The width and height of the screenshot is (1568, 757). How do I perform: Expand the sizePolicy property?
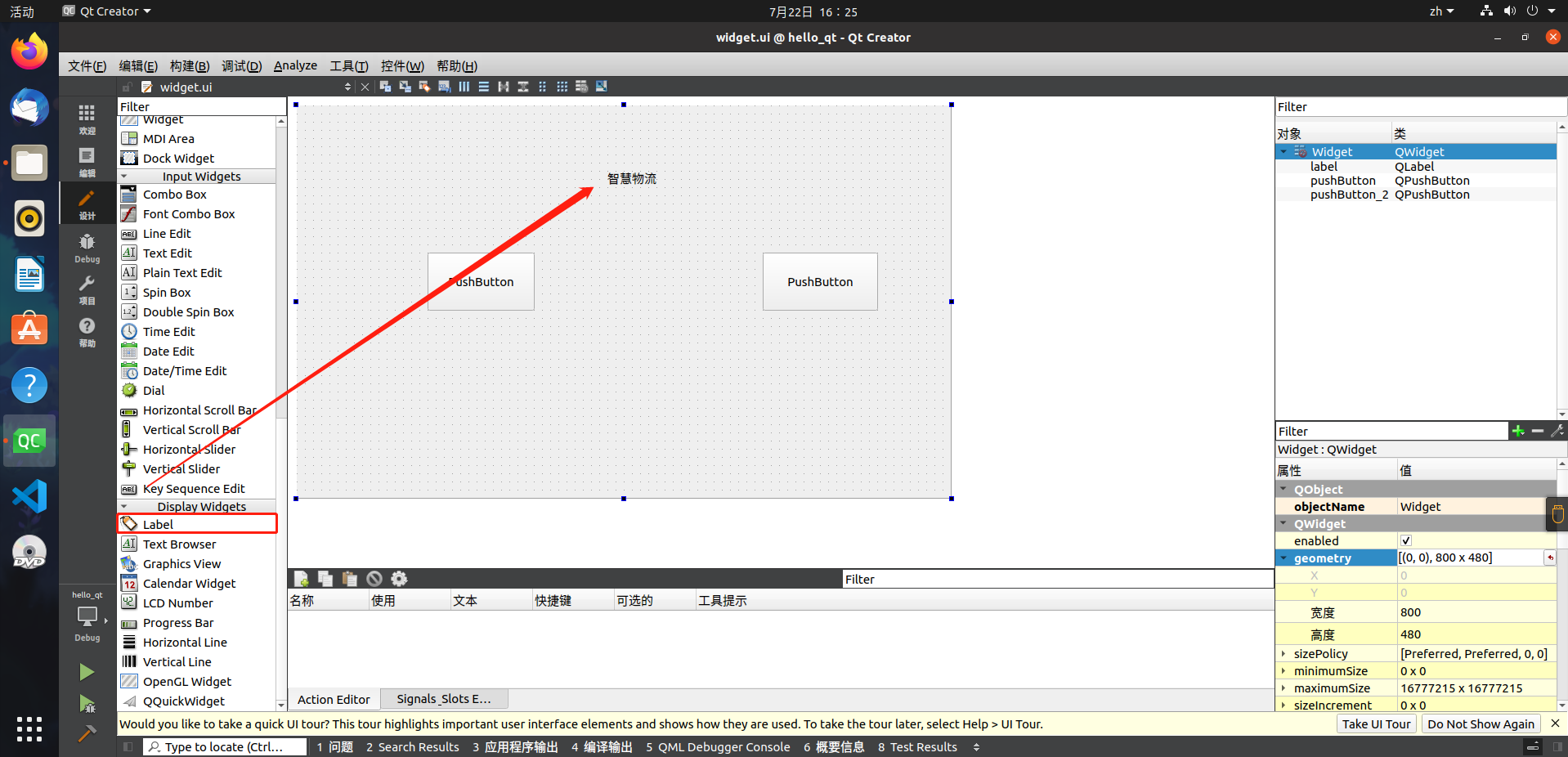pyautogui.click(x=1284, y=654)
